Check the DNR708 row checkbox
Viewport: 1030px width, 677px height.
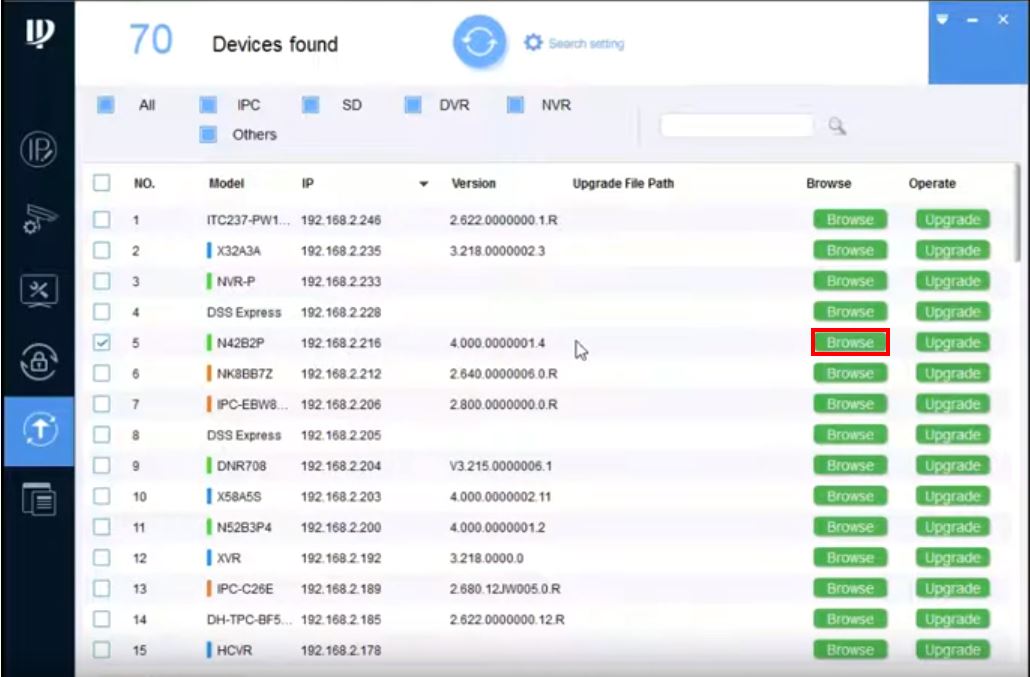click(x=102, y=466)
